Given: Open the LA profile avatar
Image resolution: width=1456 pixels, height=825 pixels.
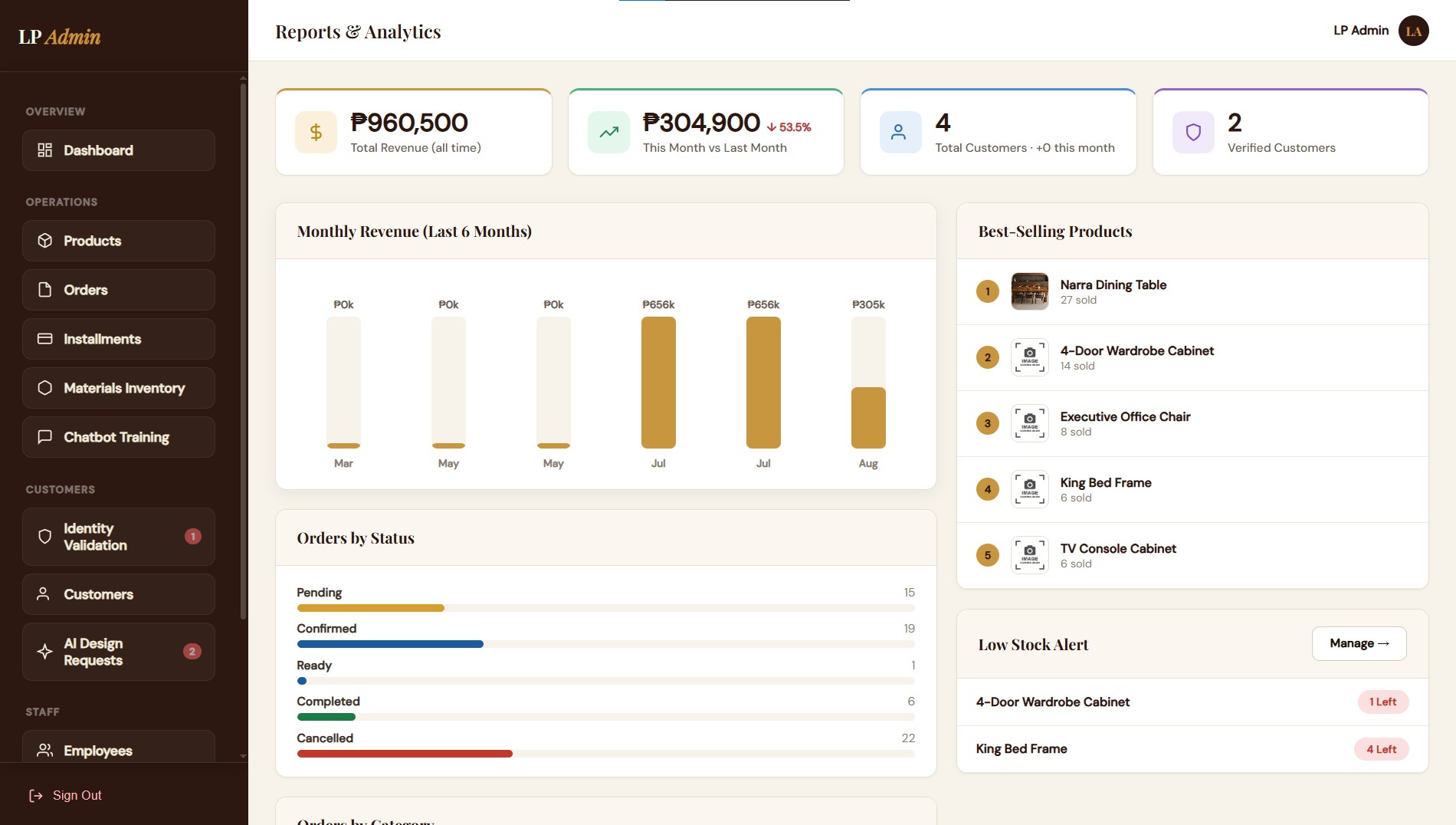Looking at the screenshot, I should [1413, 31].
